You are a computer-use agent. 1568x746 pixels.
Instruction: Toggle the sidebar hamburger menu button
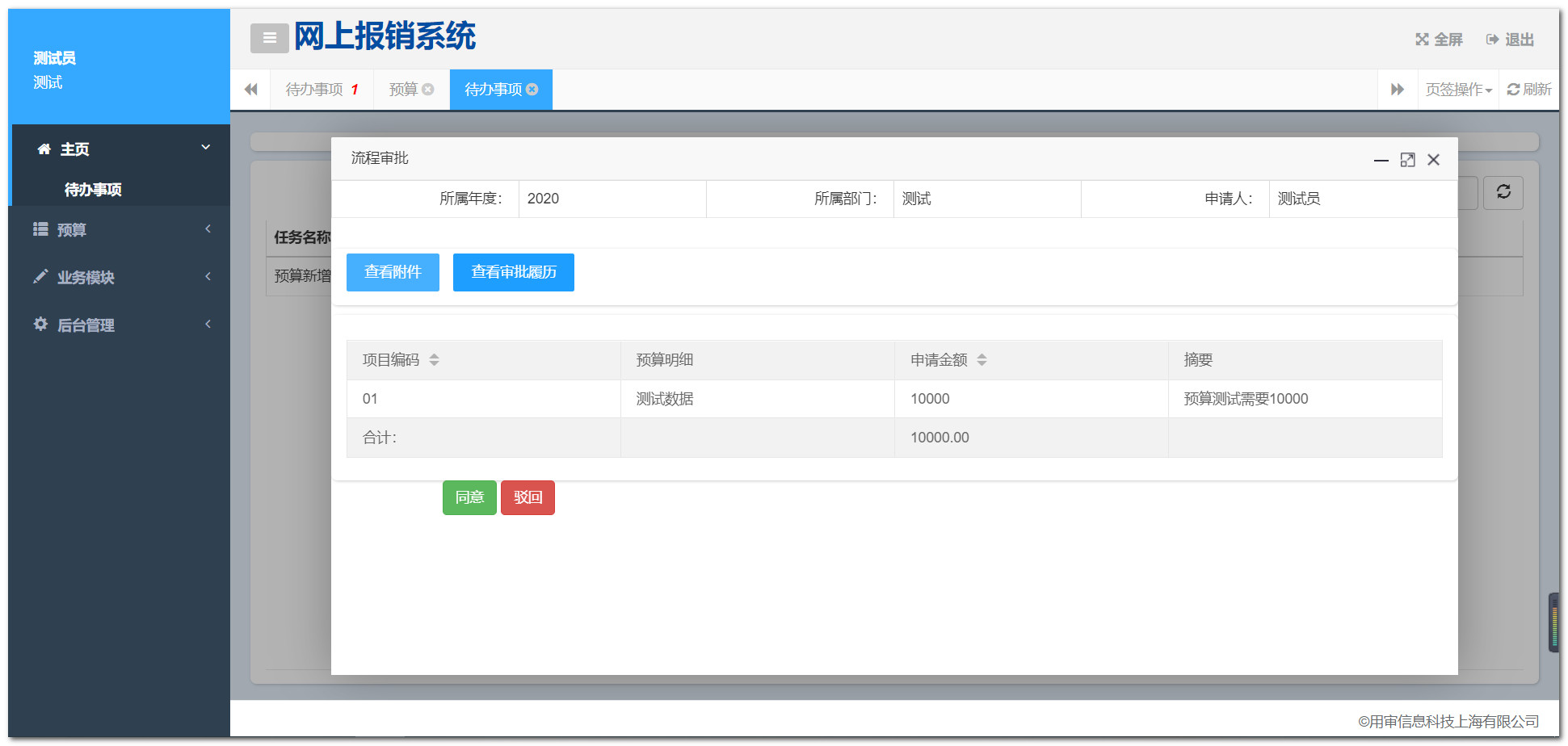[x=269, y=38]
